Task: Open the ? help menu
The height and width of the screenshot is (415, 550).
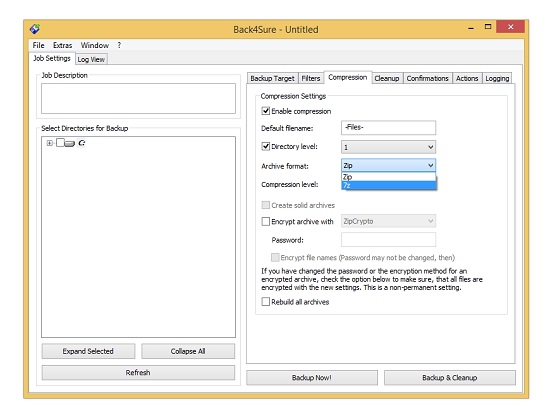Action: (119, 45)
